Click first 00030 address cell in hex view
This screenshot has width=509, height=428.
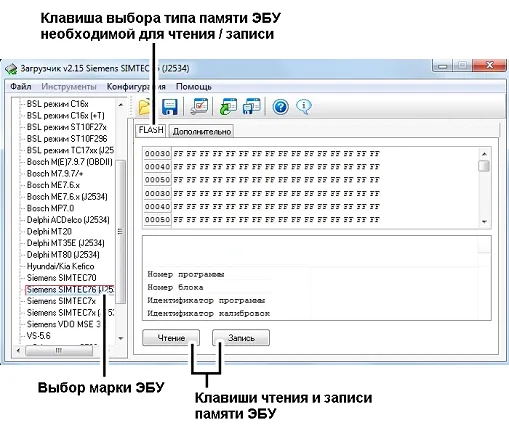157,154
